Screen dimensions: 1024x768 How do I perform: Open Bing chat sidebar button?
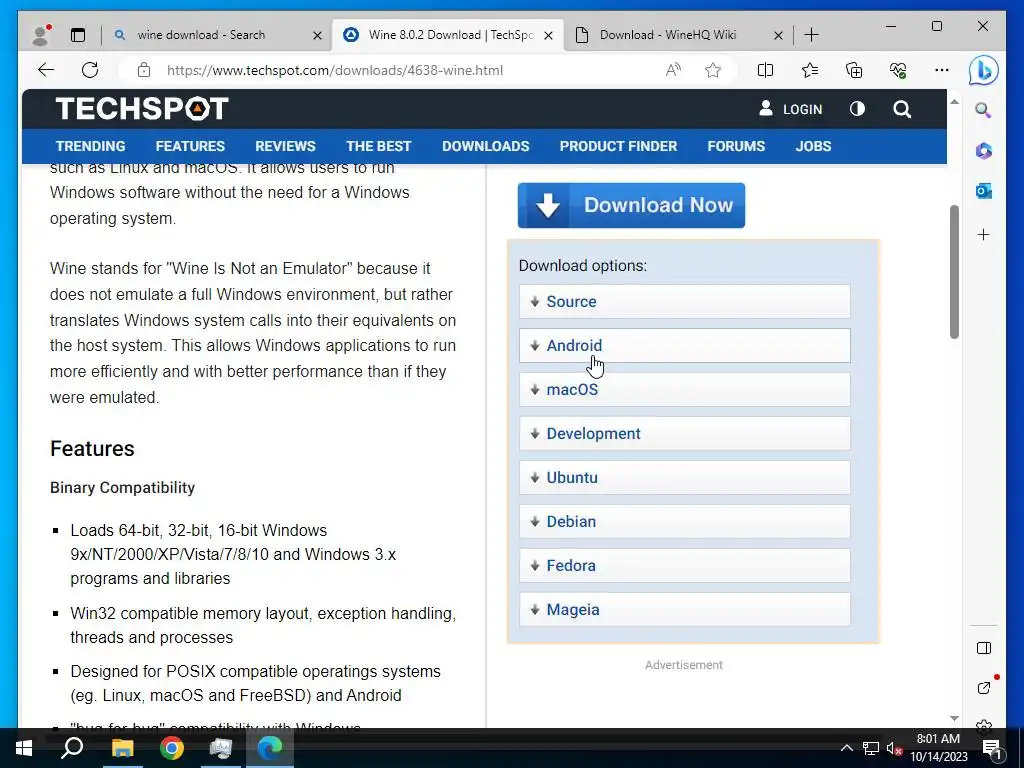click(x=984, y=71)
